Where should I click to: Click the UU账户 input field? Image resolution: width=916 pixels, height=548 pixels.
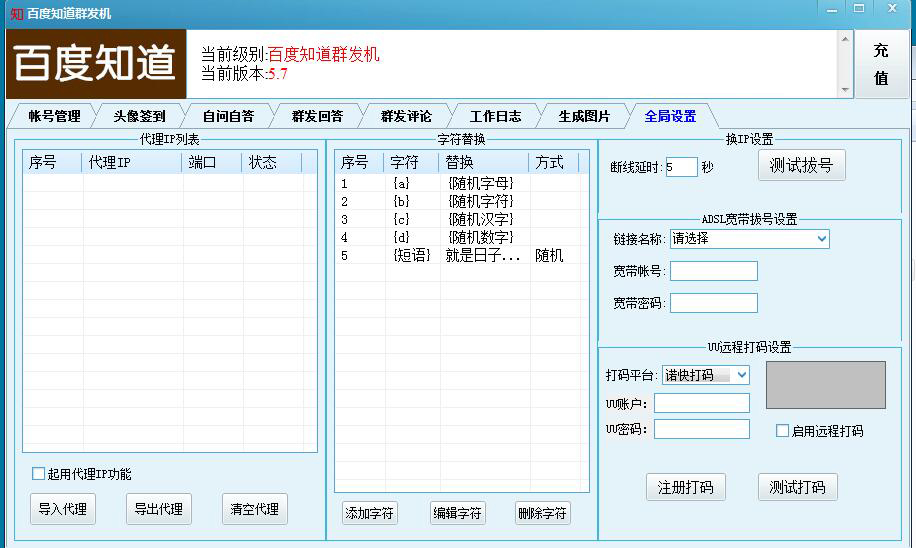pos(702,403)
